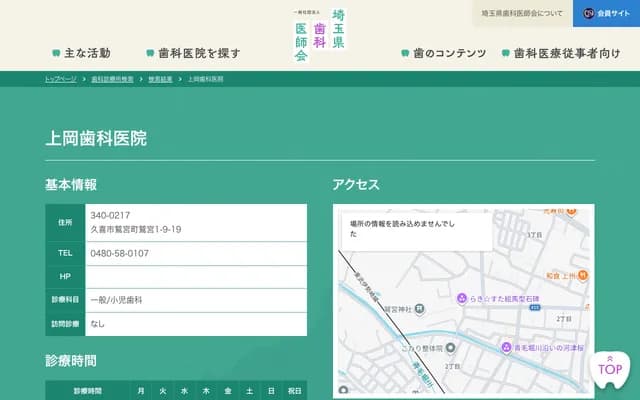Click the 訪問診療 value なし
Screen dimensions: 640x400
tap(98, 324)
